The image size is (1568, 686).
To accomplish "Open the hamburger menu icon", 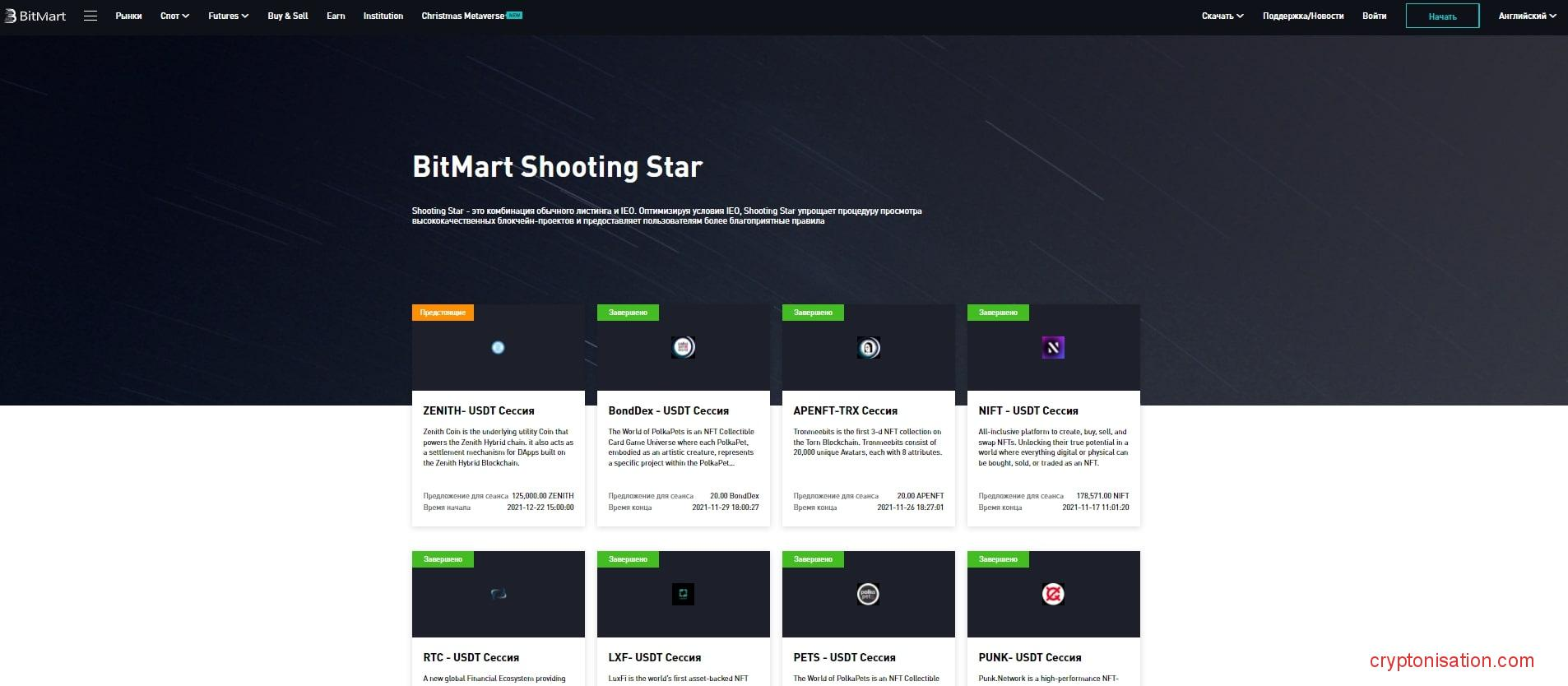I will pyautogui.click(x=90, y=16).
